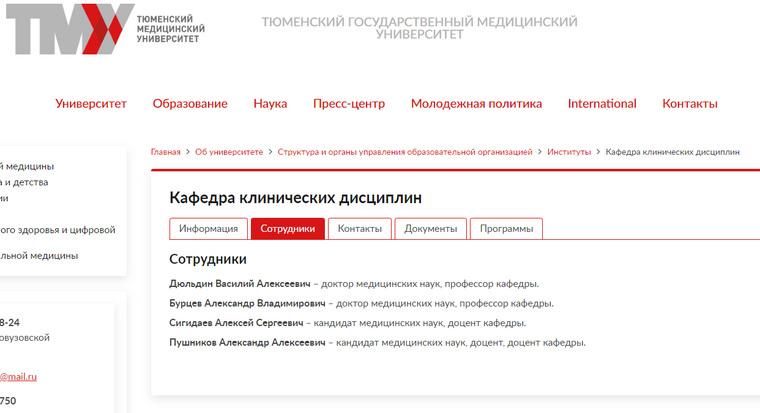The height and width of the screenshot is (413, 760).
Task: Switch to the Контакты tab
Action: tap(360, 228)
